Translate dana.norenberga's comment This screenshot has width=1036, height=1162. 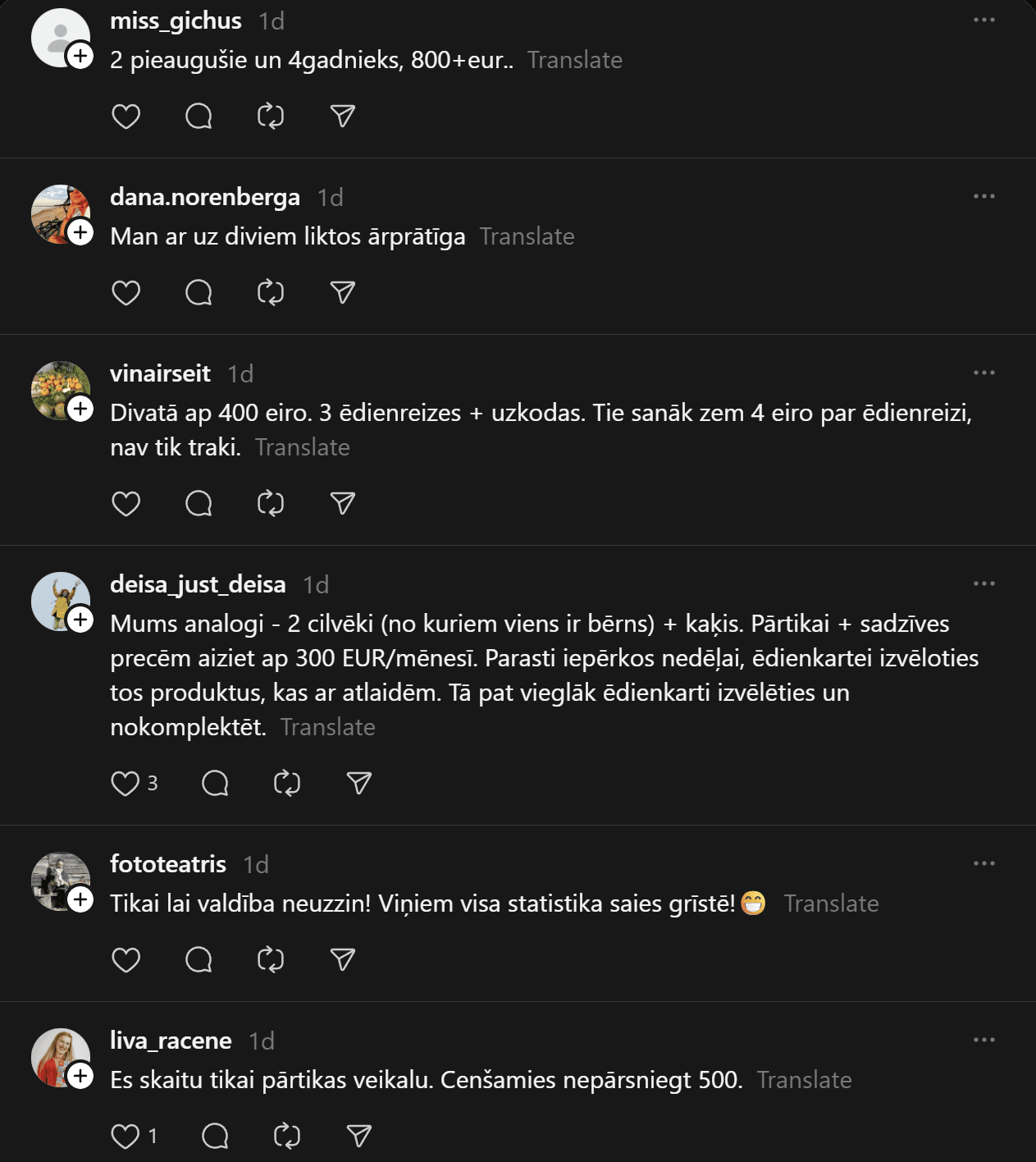pyautogui.click(x=527, y=236)
